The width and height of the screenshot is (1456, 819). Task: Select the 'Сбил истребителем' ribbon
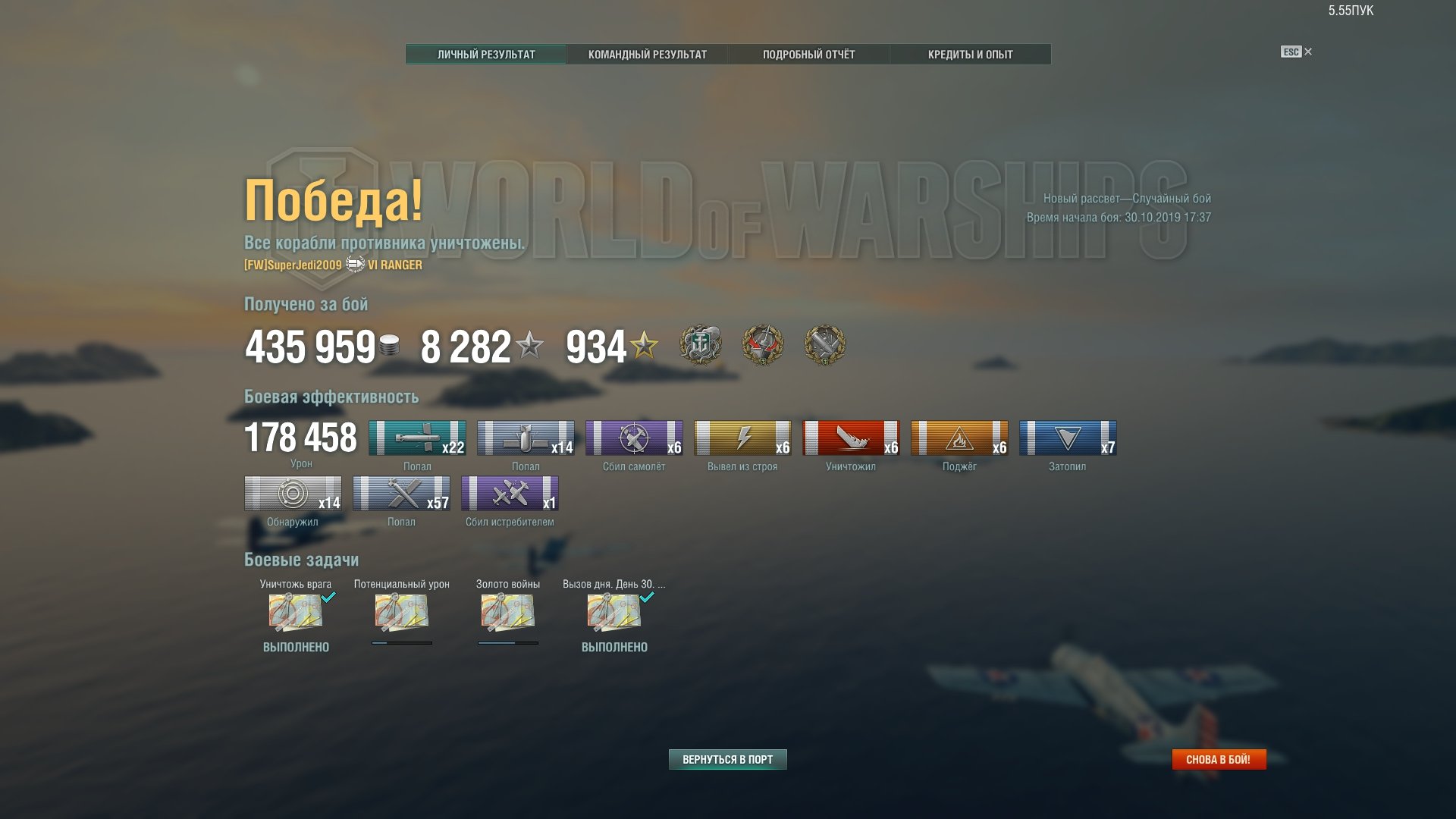tap(510, 493)
